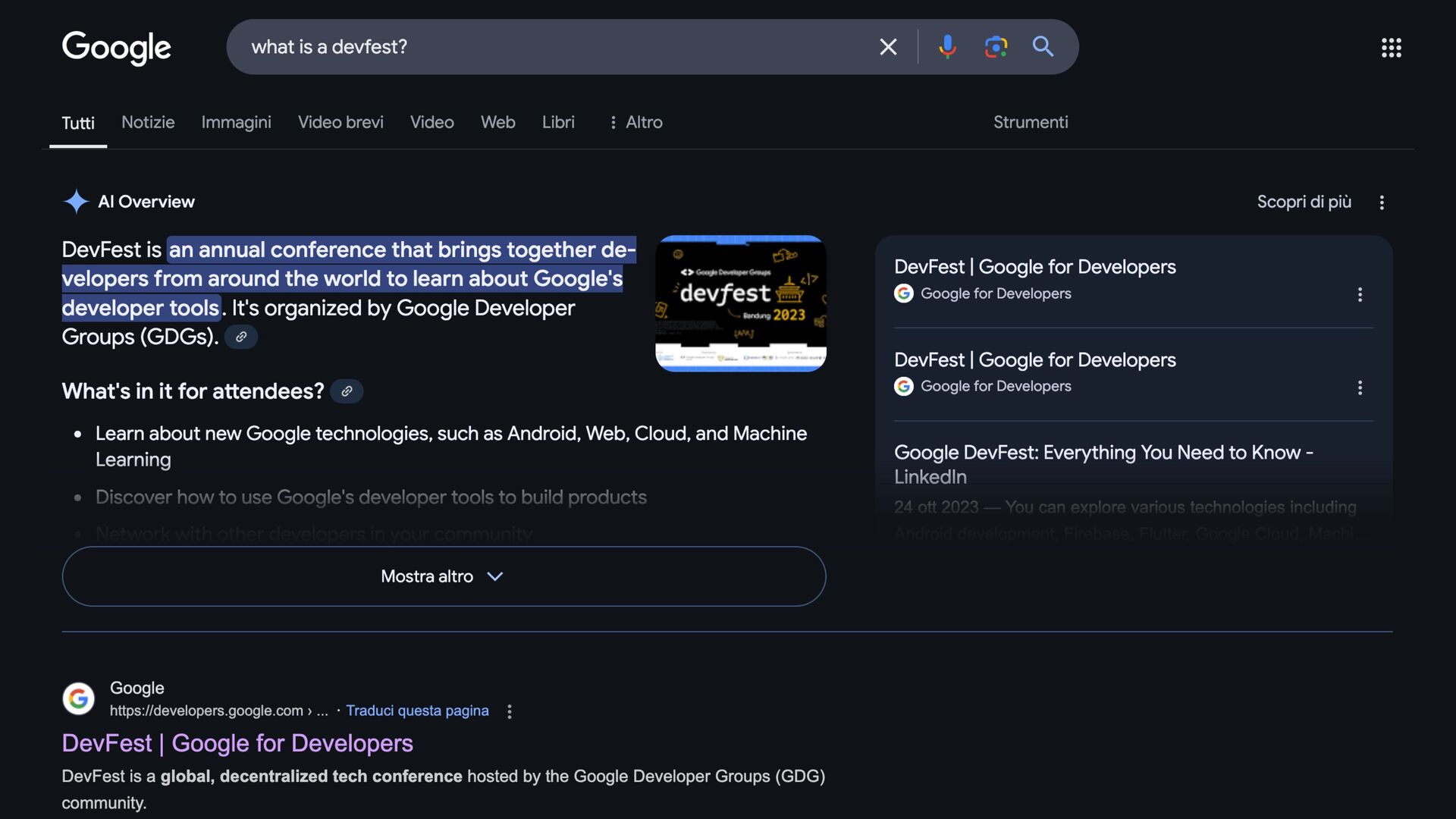
Task: Clear the search box with the X icon
Action: (x=888, y=47)
